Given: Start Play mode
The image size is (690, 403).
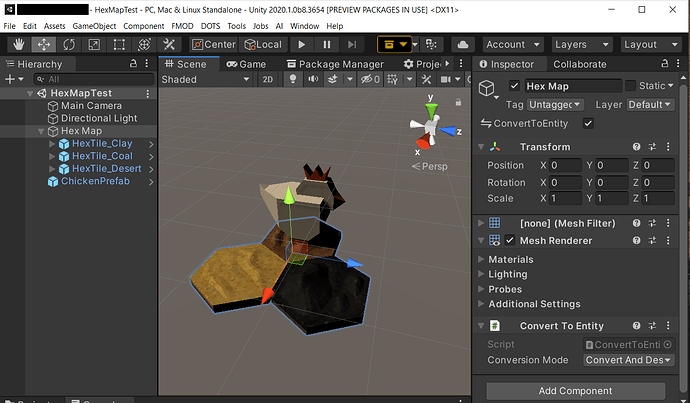Looking at the screenshot, I should [301, 44].
